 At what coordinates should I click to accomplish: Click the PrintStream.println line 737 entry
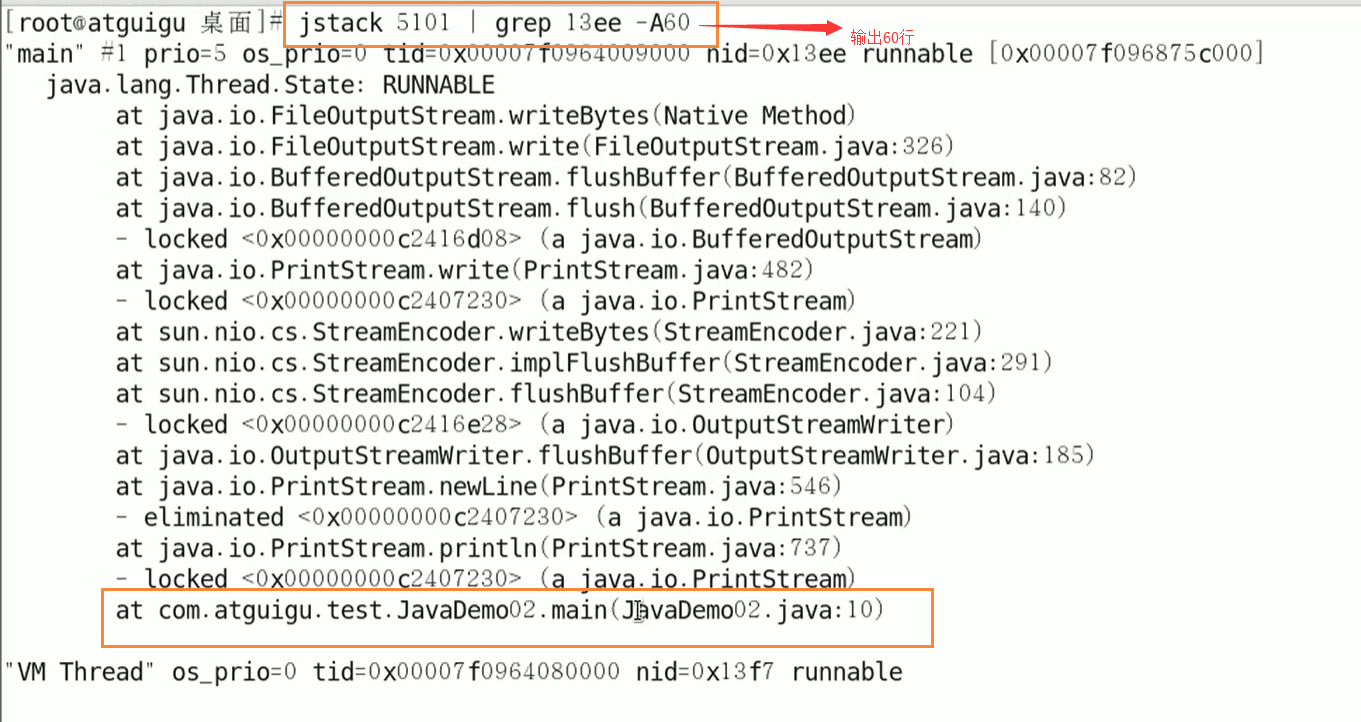(x=479, y=549)
